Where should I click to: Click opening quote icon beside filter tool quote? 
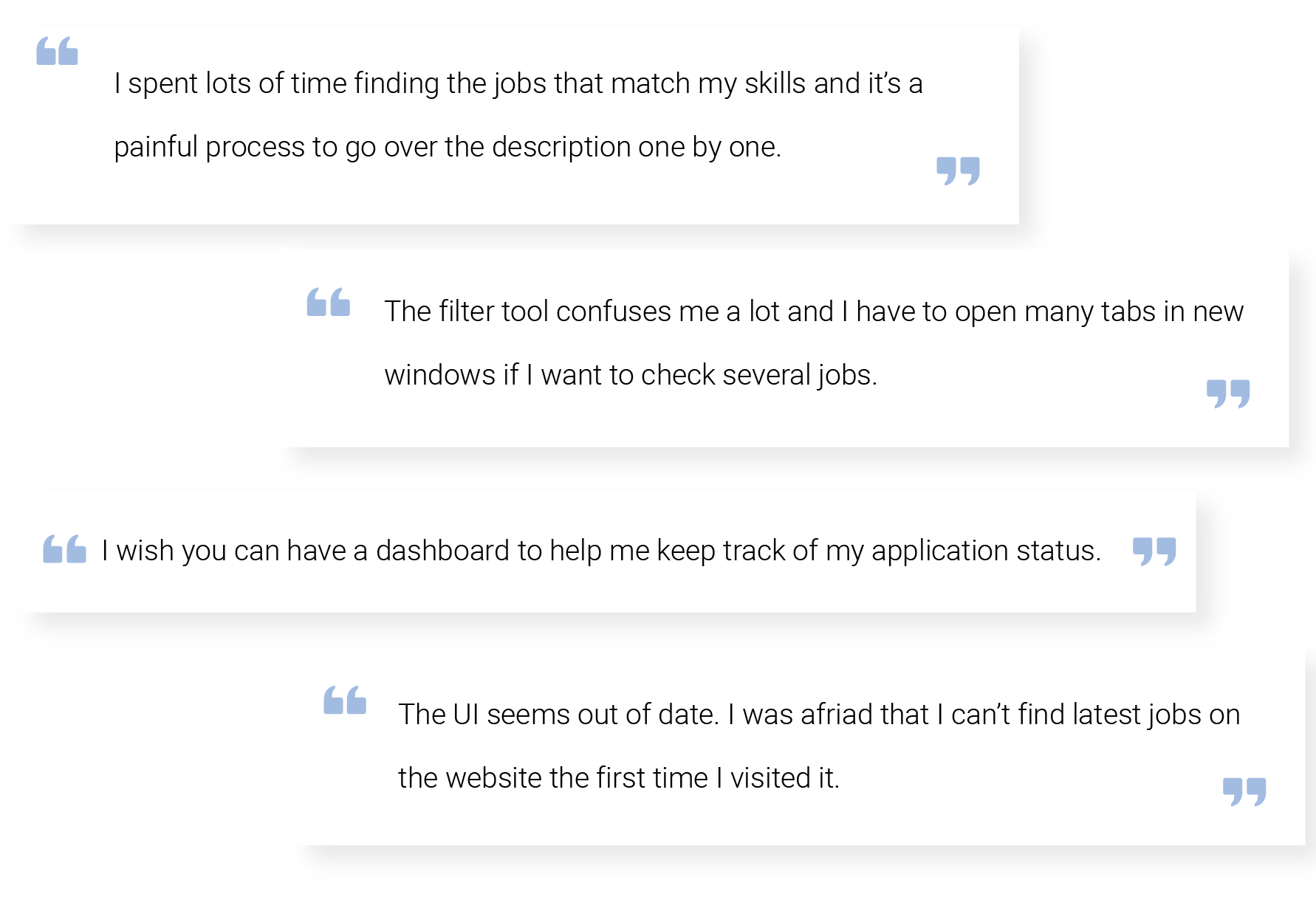coord(329,302)
